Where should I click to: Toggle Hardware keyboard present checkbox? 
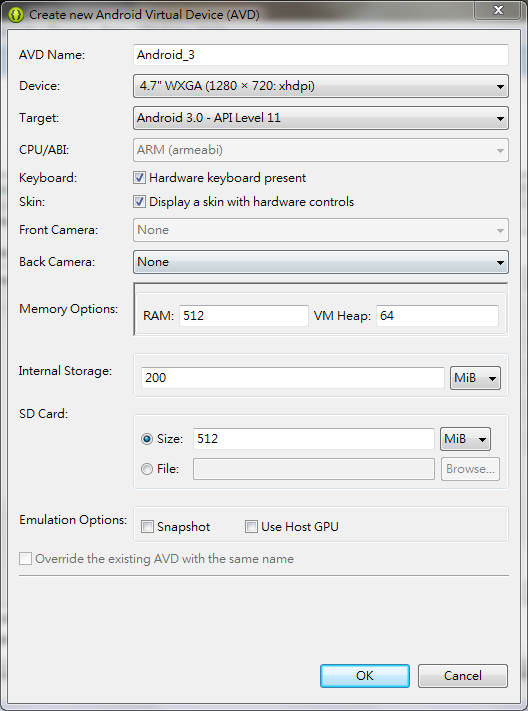[x=139, y=178]
